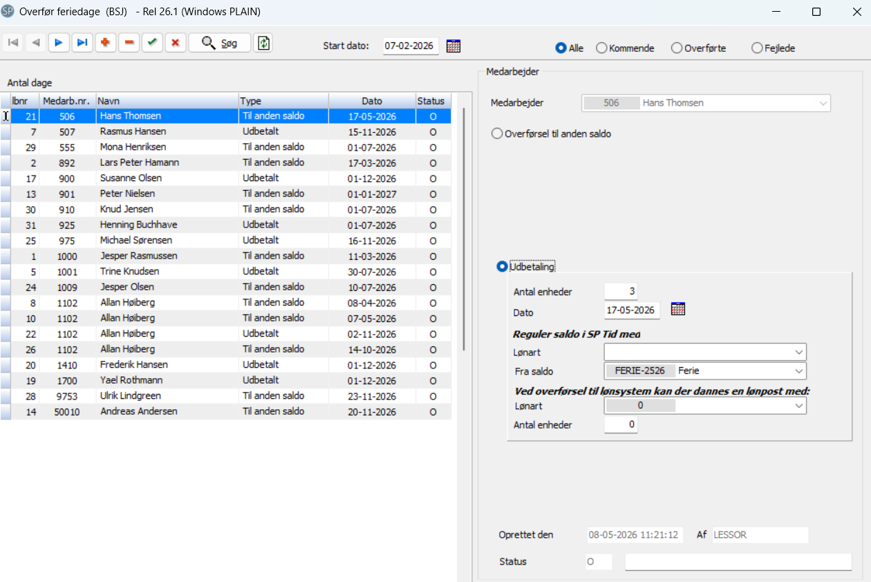Image resolution: width=871 pixels, height=582 pixels.
Task: Open calendar icon beside Udbetaling Dato field
Action: click(678, 309)
